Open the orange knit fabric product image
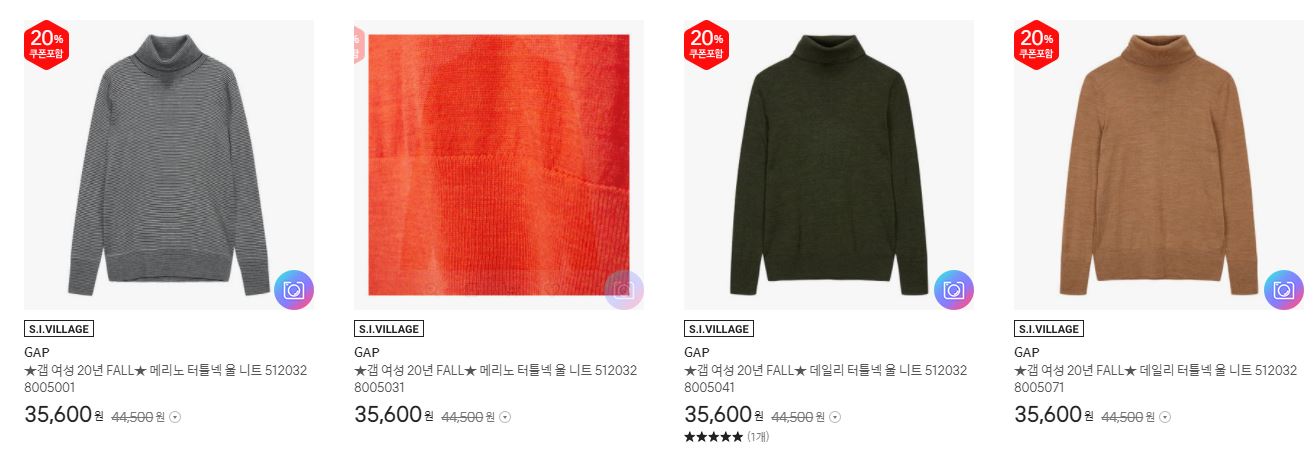 click(x=499, y=165)
